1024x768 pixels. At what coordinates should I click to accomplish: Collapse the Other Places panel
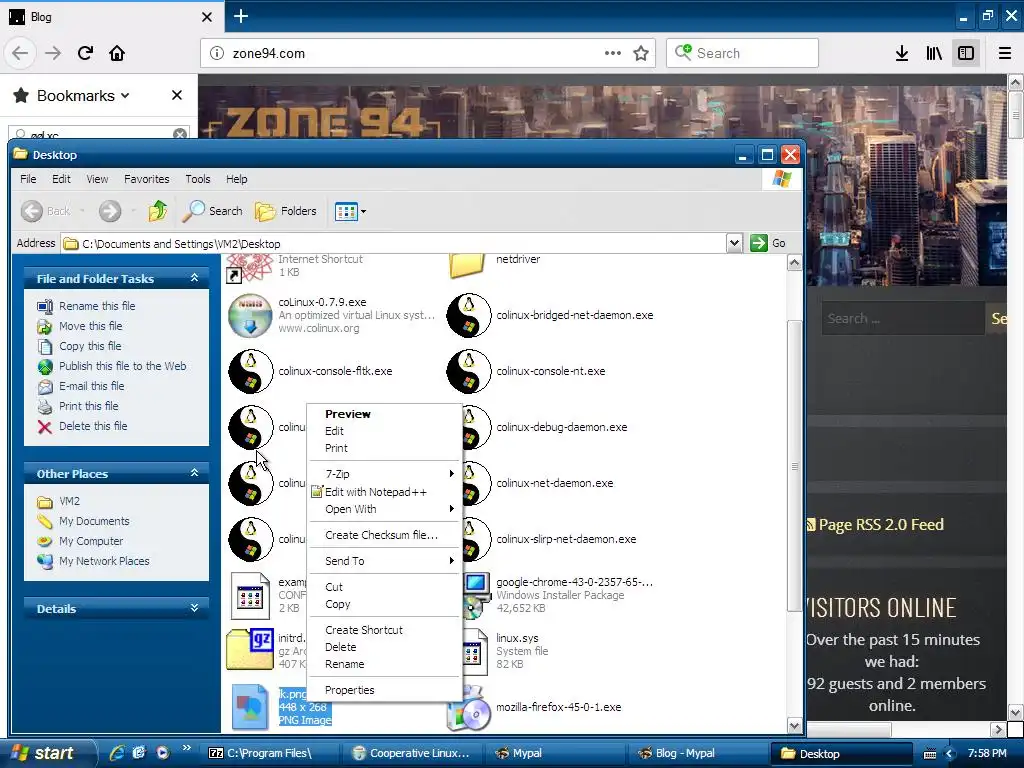194,473
